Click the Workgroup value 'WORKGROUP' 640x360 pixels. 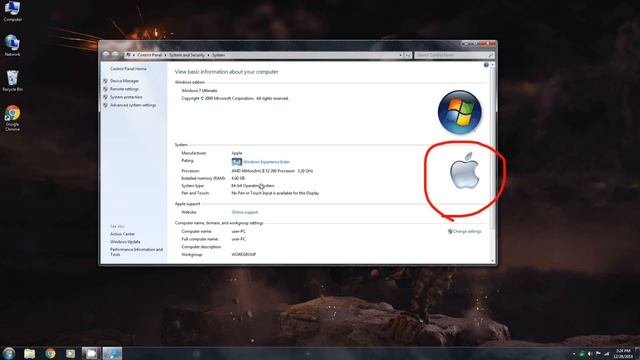point(244,254)
